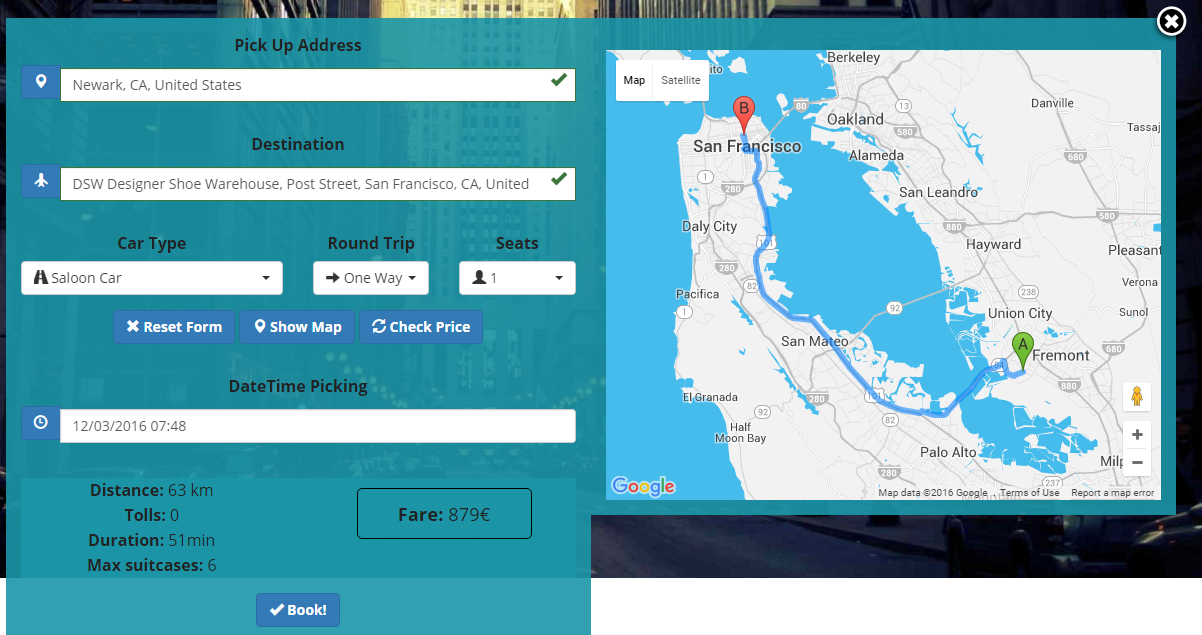Zoom out on the map

tap(1136, 462)
